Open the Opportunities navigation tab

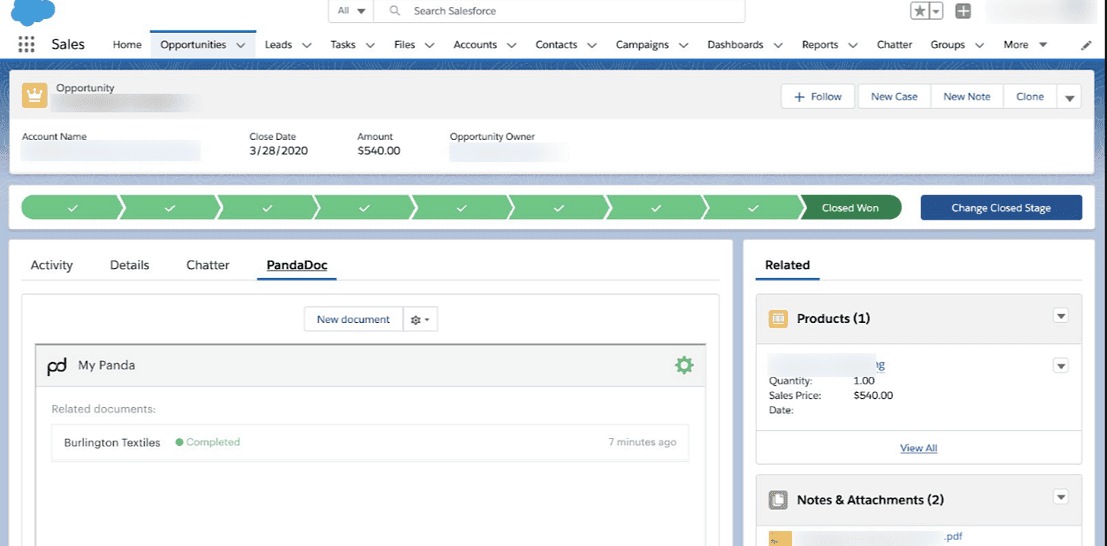193,44
